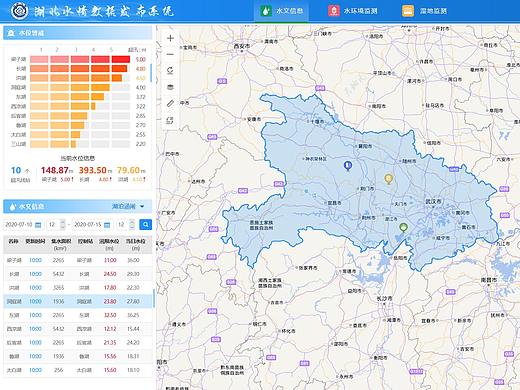The height and width of the screenshot is (390, 520).
Task: Click the yellow 湿地监测 tab icon
Action: click(408, 11)
